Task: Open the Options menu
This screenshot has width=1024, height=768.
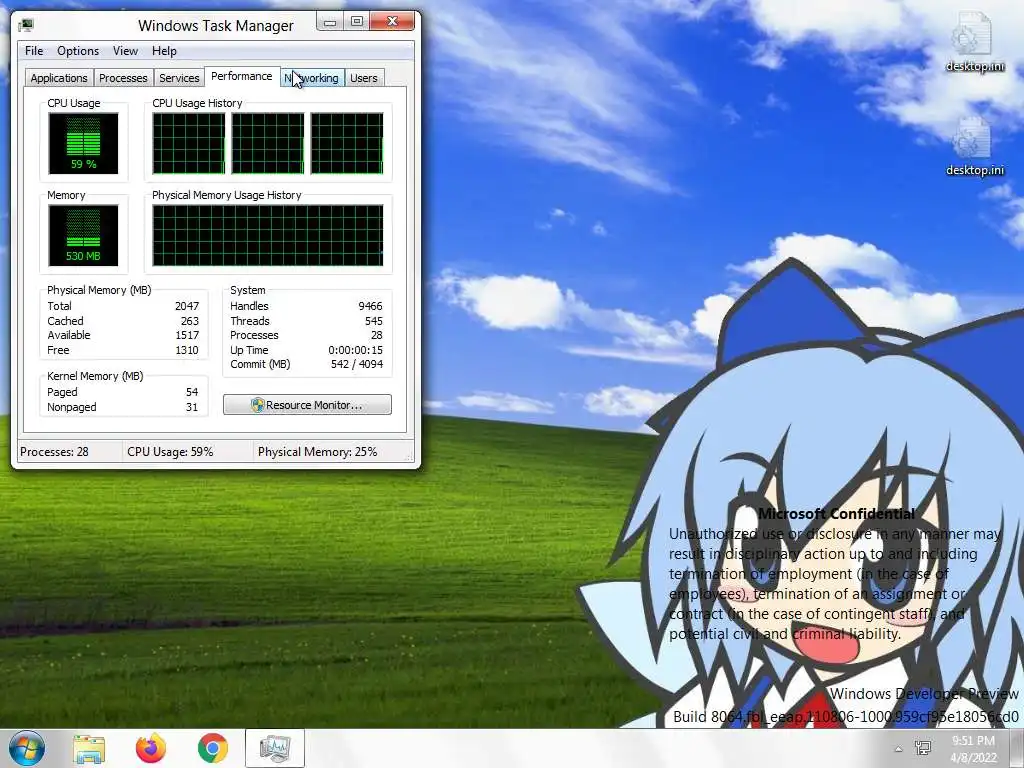Action: tap(78, 51)
